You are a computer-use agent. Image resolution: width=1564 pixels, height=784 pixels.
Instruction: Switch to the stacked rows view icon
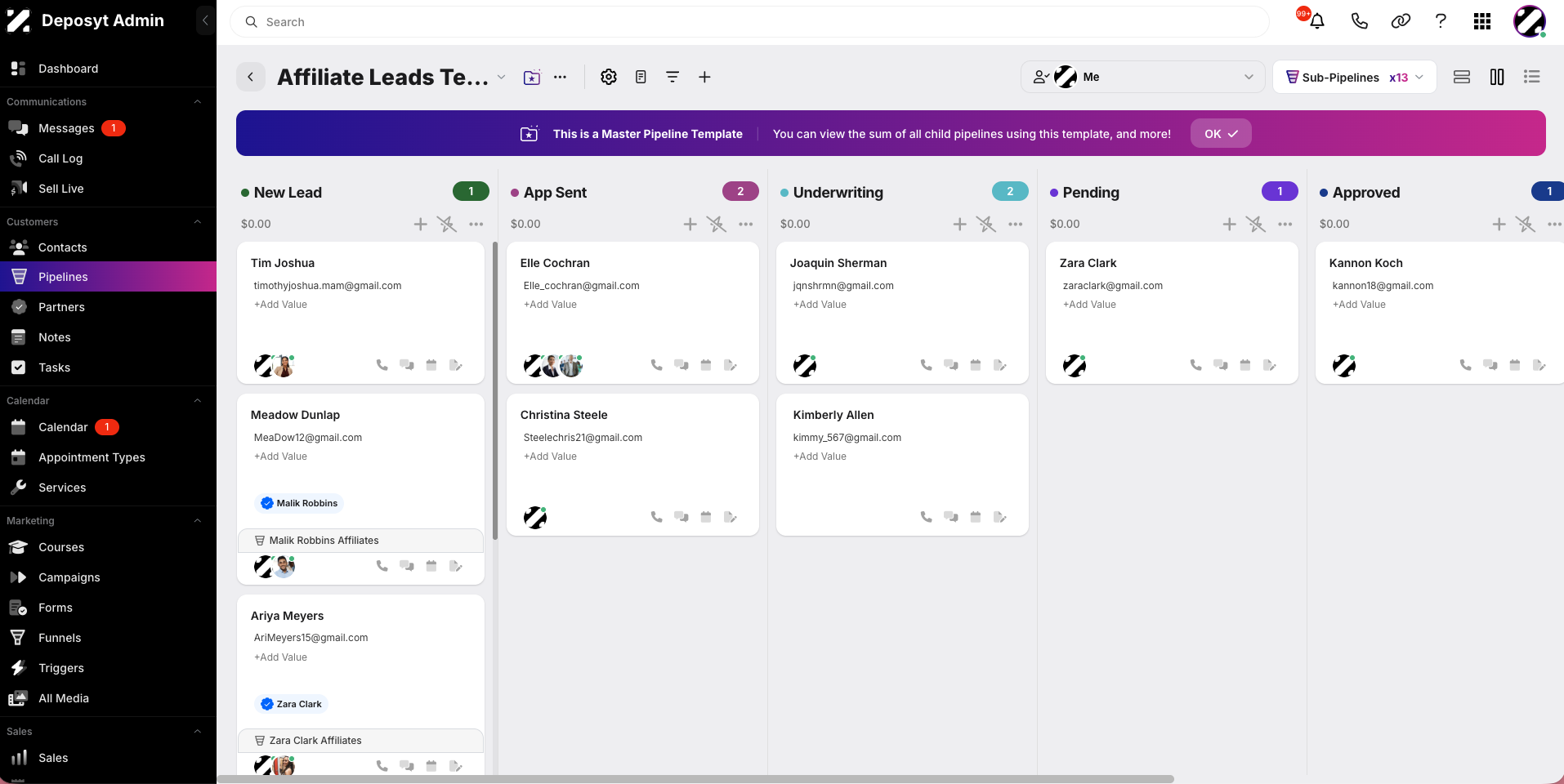point(1462,77)
